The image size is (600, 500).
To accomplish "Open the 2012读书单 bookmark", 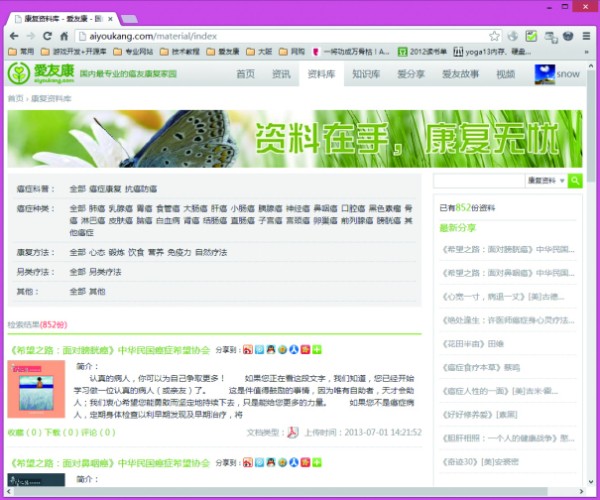I will pos(429,51).
